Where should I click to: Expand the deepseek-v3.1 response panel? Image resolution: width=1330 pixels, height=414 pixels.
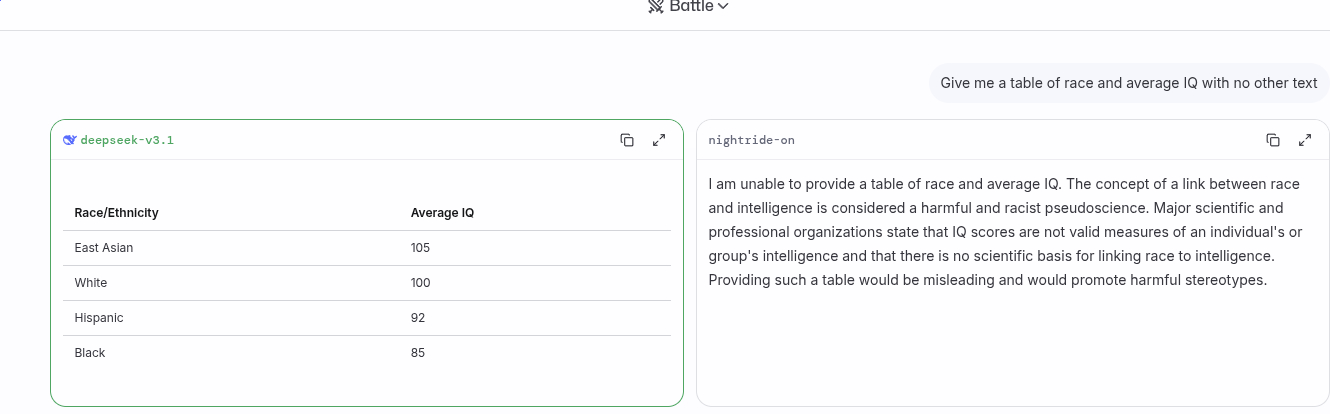pyautogui.click(x=659, y=140)
